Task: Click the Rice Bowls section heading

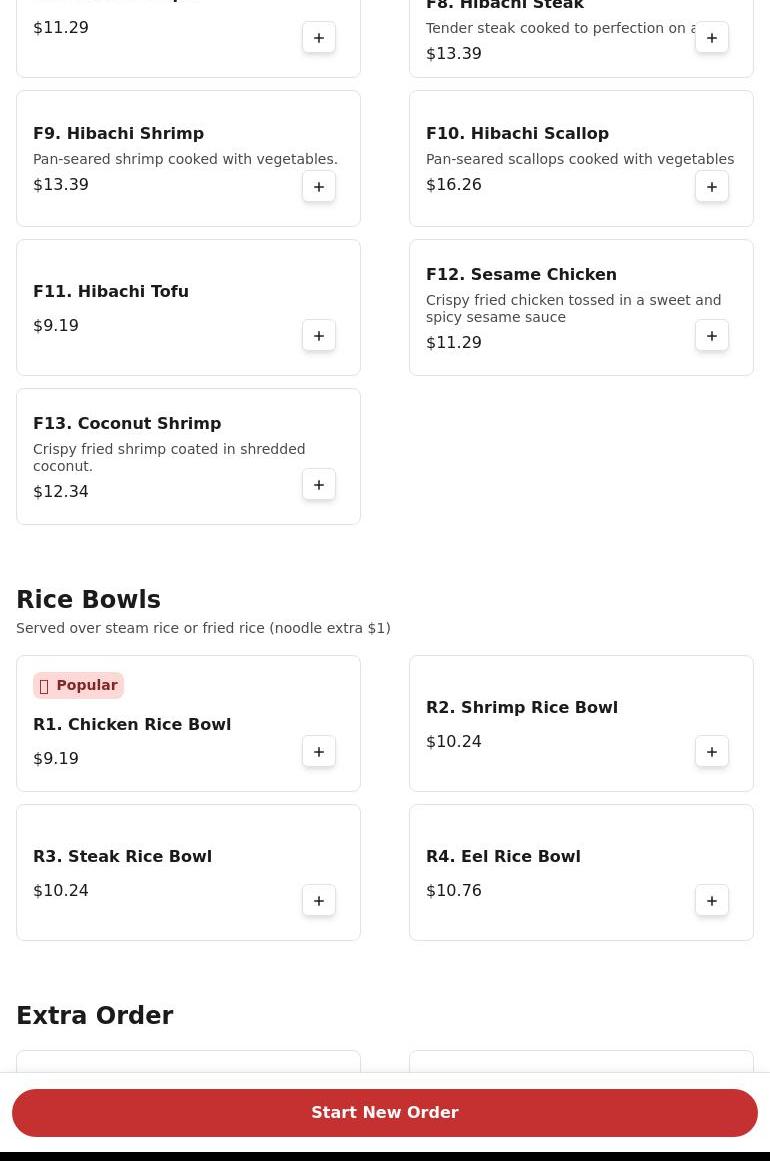Action: pos(88,600)
